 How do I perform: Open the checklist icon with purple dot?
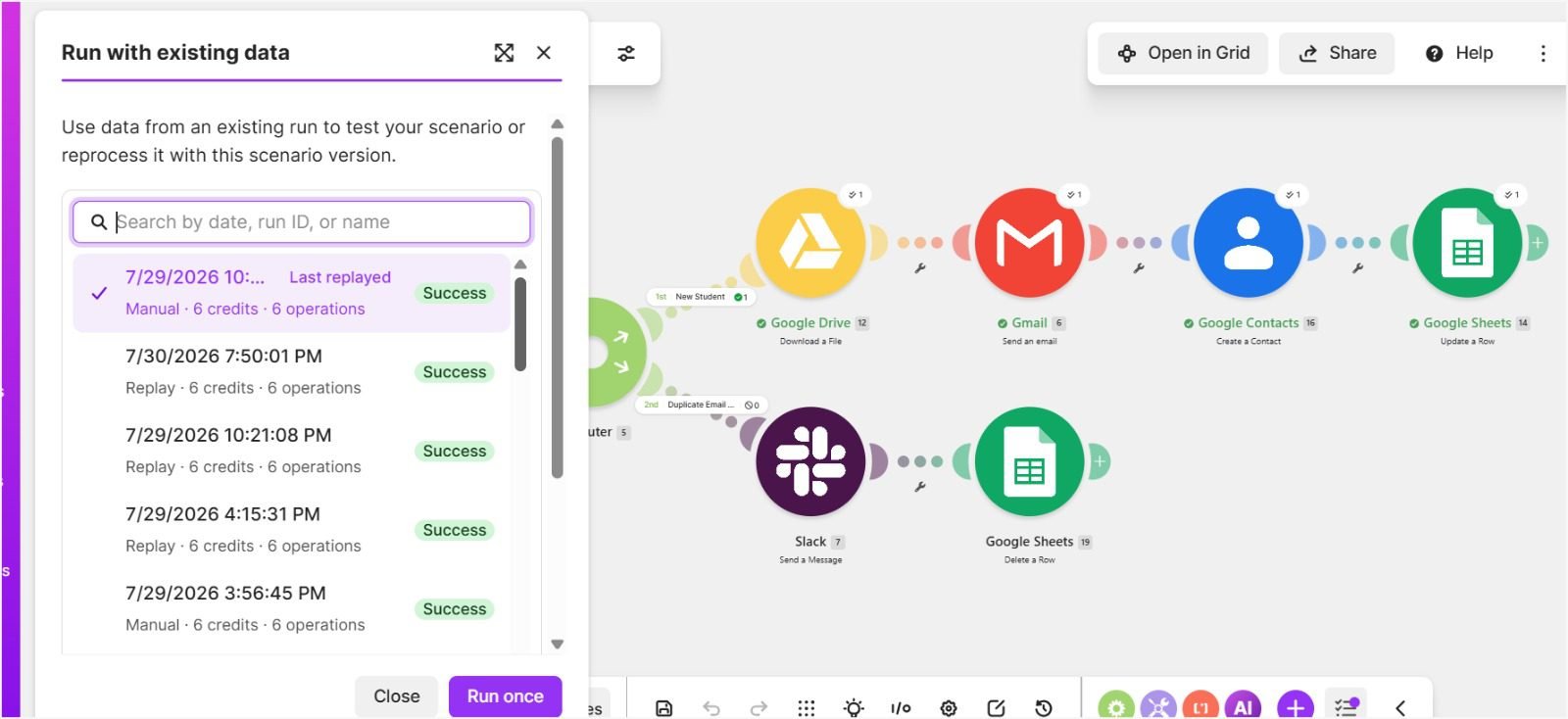[x=1347, y=706]
